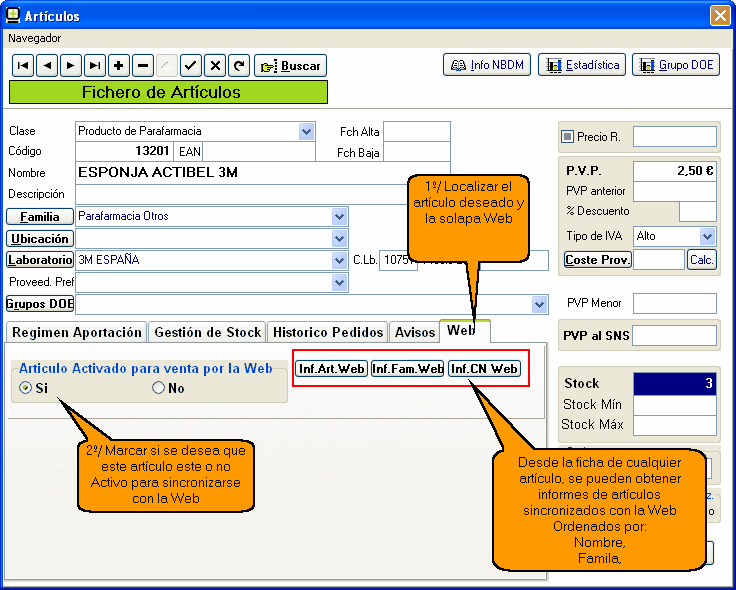Switch to Gestión de Stock tab
This screenshot has width=736, height=590.
pos(208,332)
